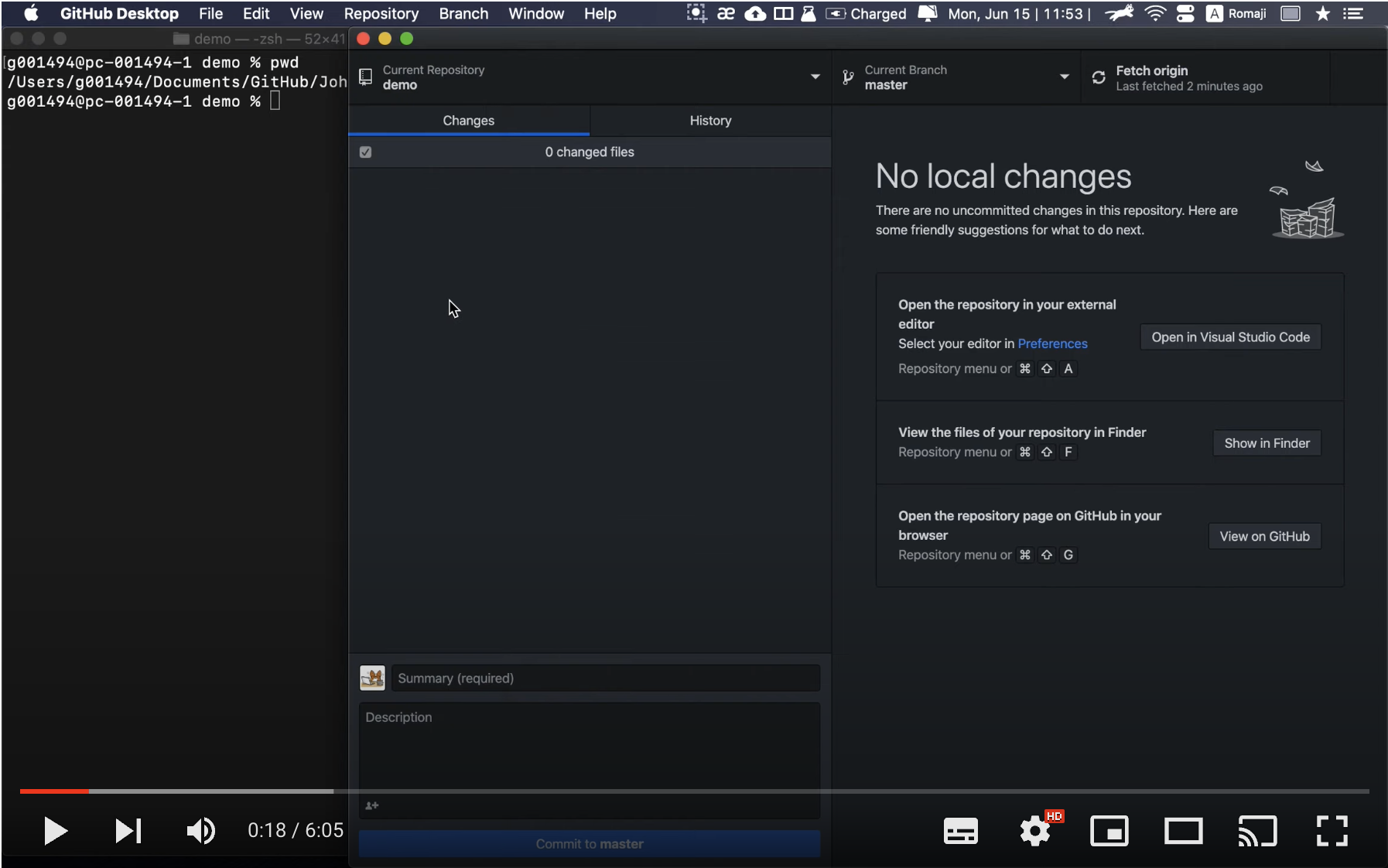This screenshot has height=868, width=1388.
Task: Click the running animal menu bar icon
Action: click(x=1119, y=13)
